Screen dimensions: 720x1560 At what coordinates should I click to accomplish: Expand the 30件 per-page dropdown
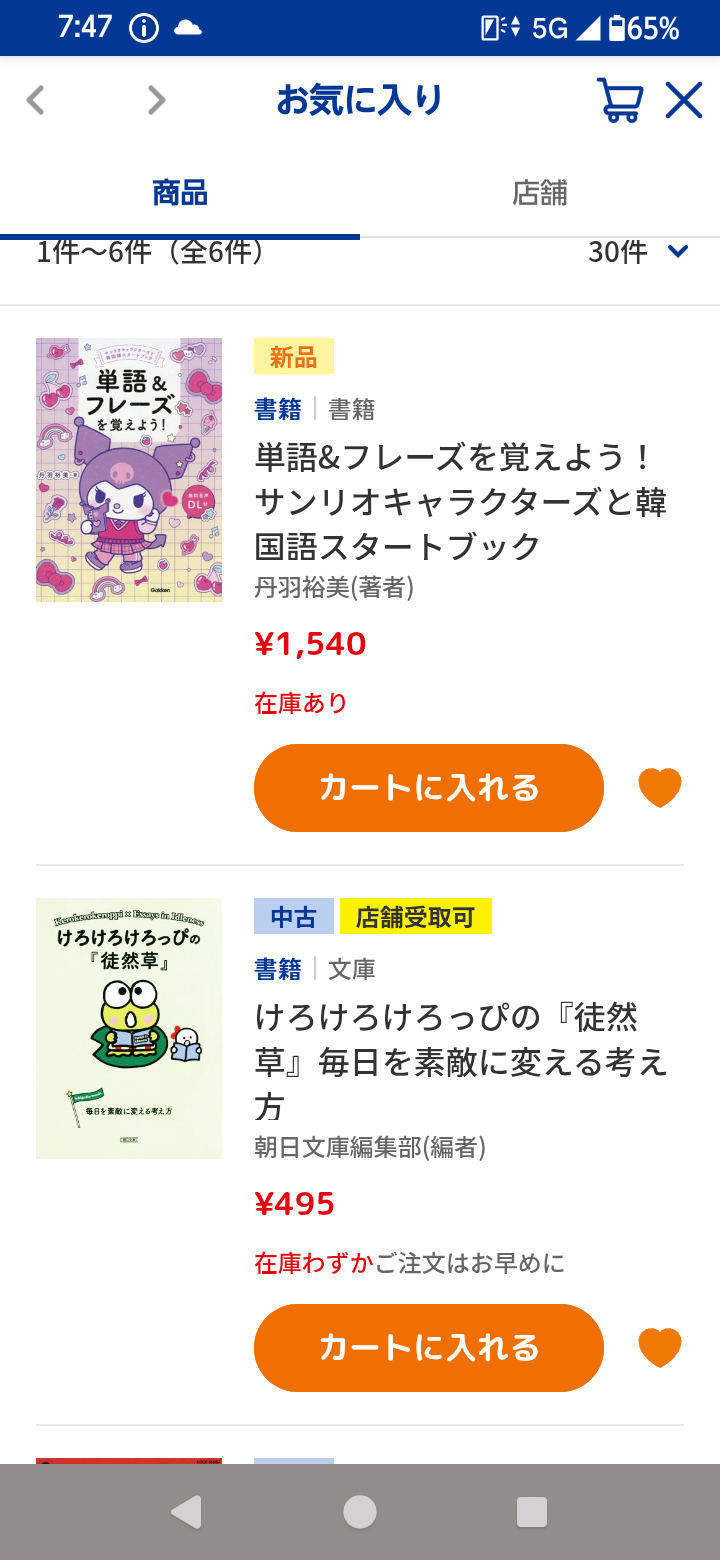[x=638, y=252]
